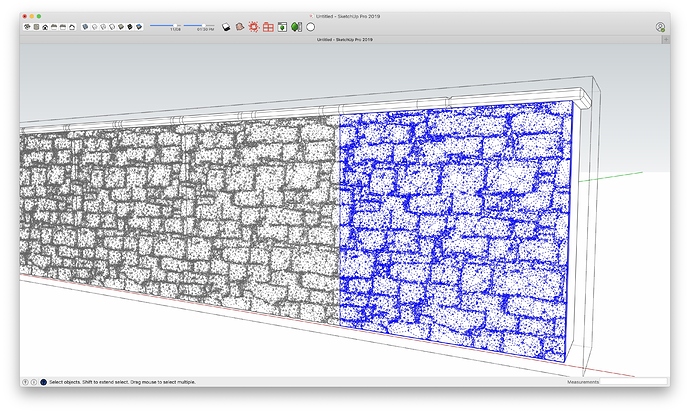
Task: Toggle the Back Edges style
Action: point(94,27)
